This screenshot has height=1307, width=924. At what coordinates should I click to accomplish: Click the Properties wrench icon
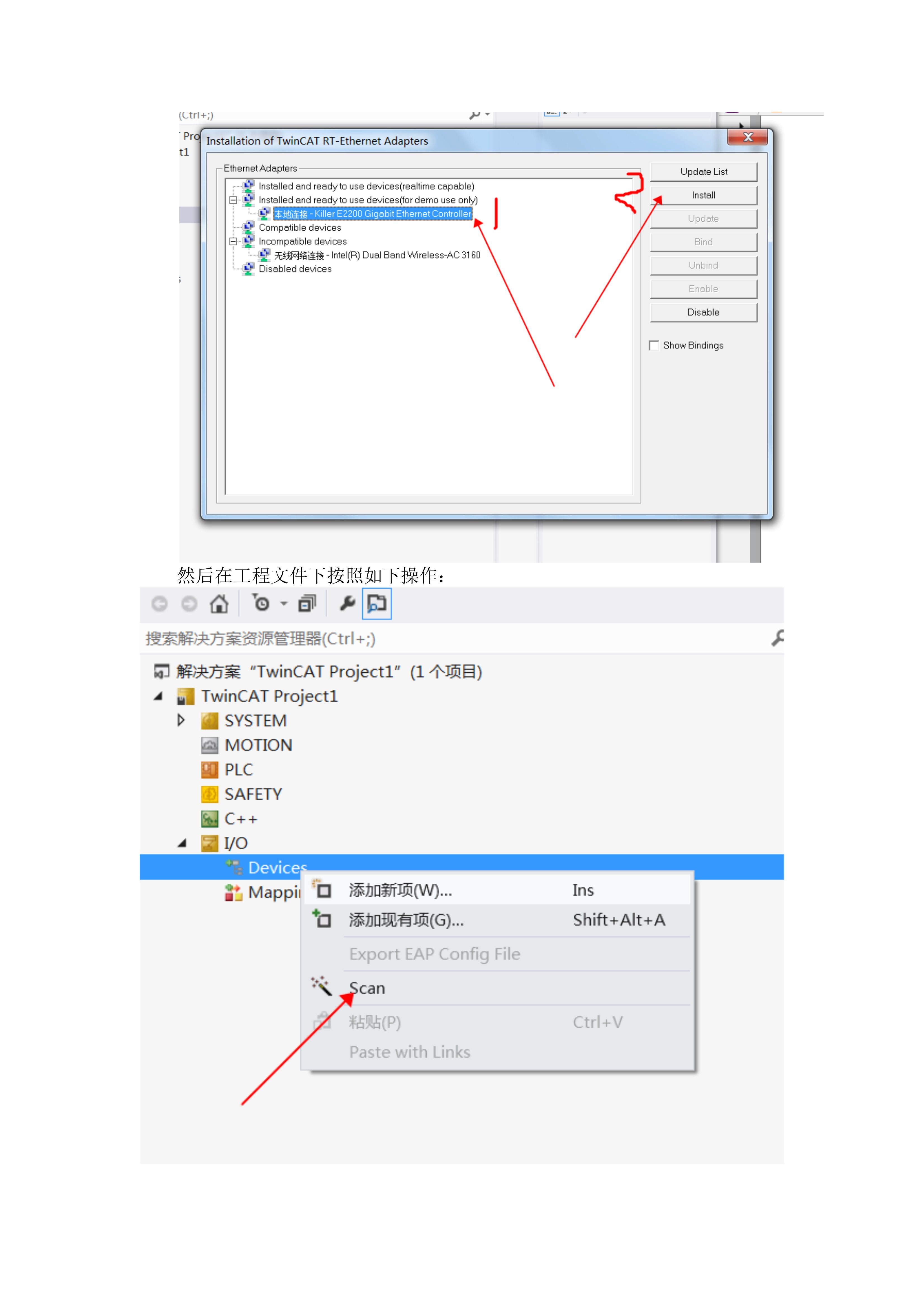347,603
